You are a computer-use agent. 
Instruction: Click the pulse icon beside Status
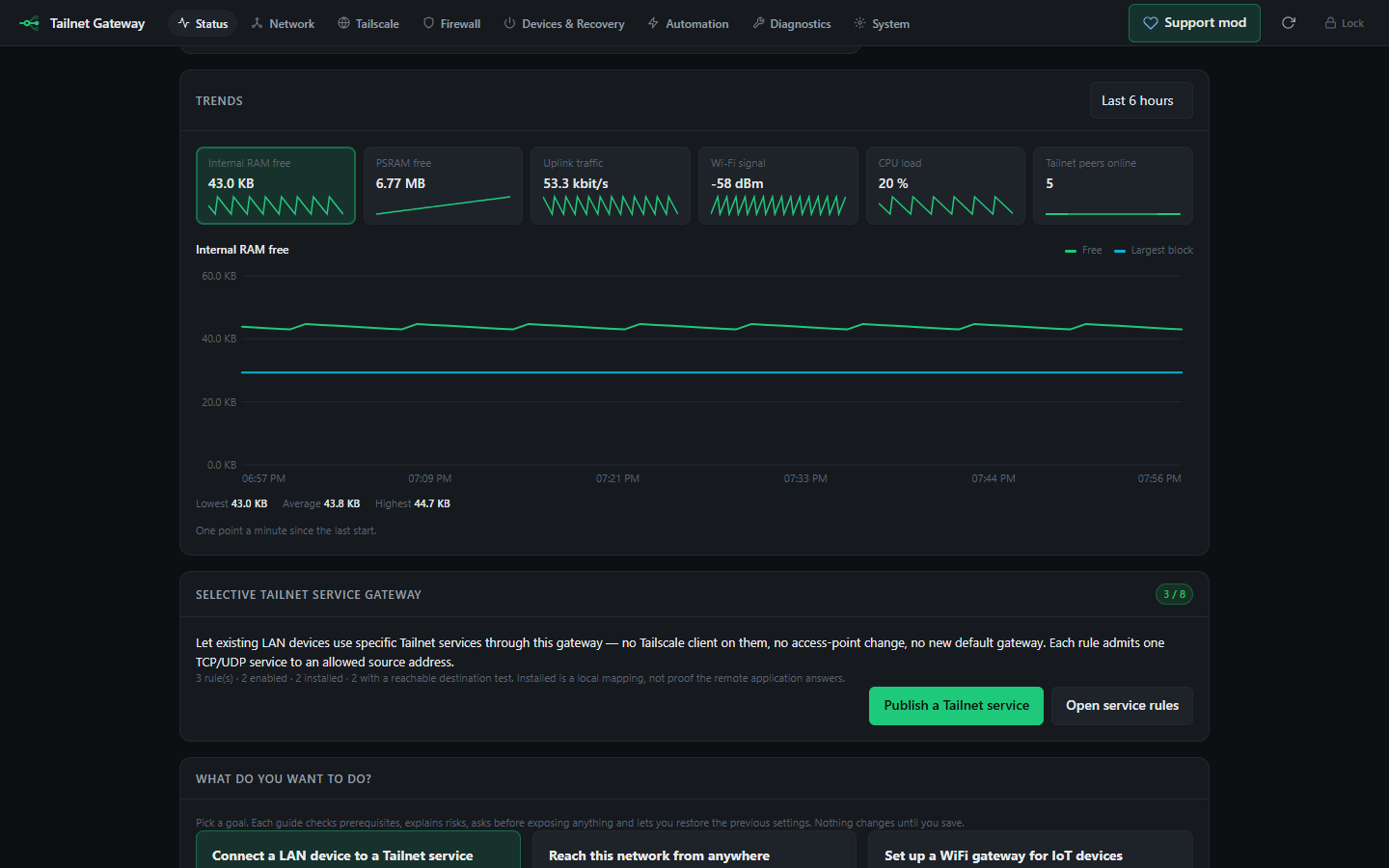[x=183, y=23]
